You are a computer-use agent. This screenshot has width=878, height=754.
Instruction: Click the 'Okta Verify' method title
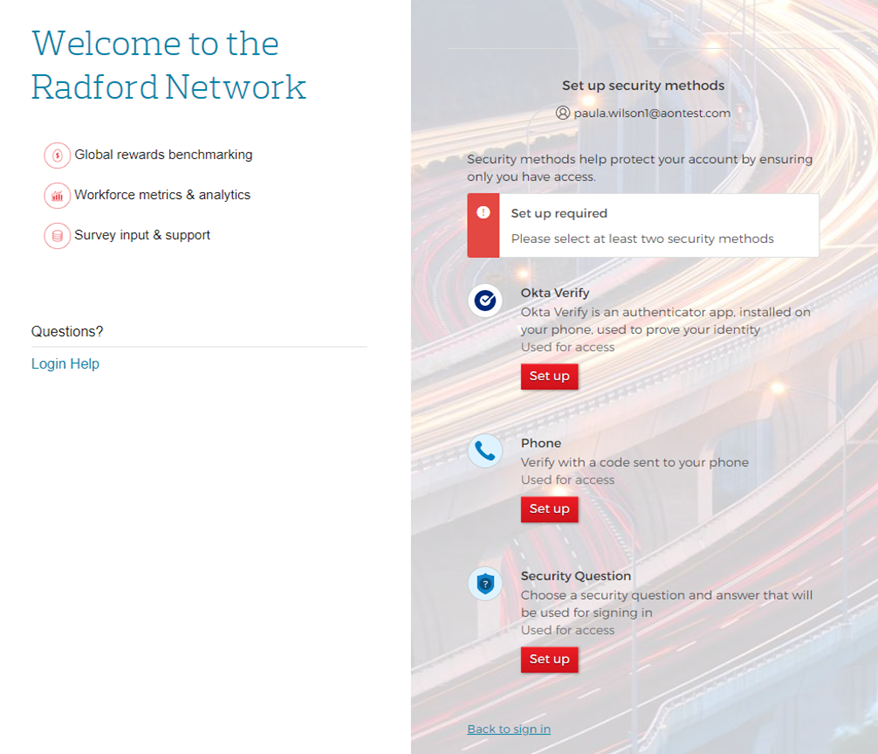pyautogui.click(x=555, y=293)
